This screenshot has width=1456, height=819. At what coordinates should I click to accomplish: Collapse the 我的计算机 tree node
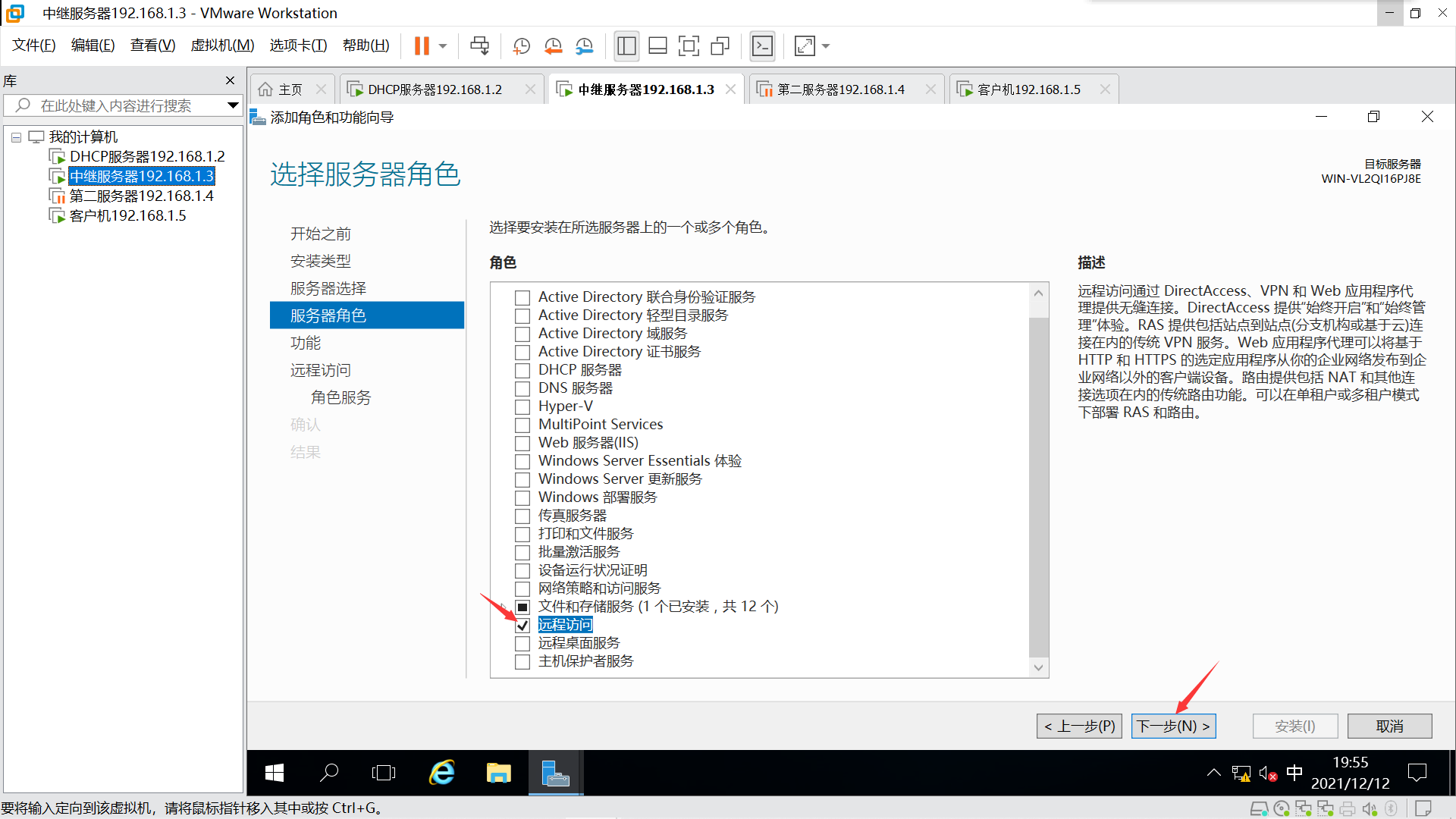tap(16, 137)
